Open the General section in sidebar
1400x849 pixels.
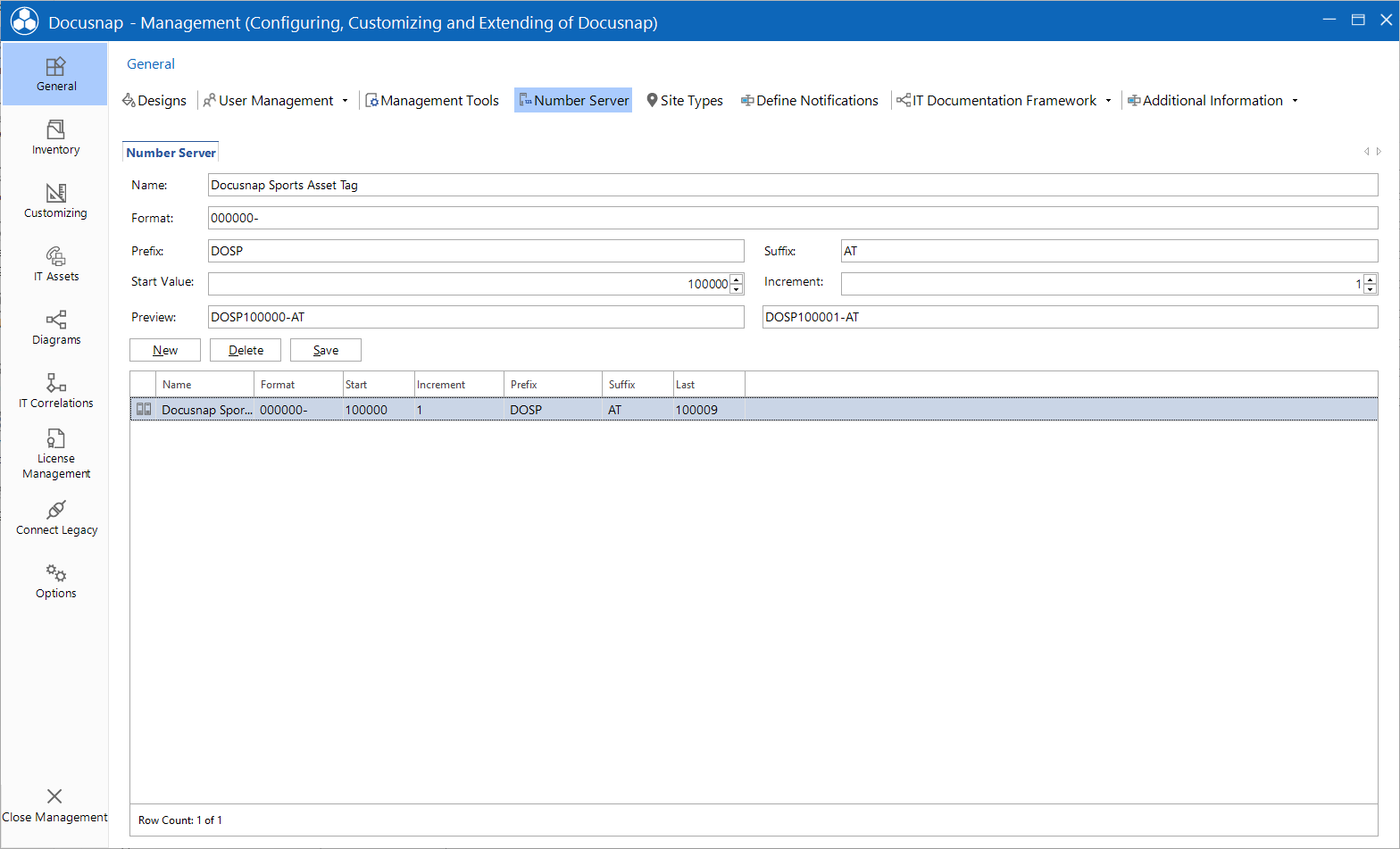55,74
